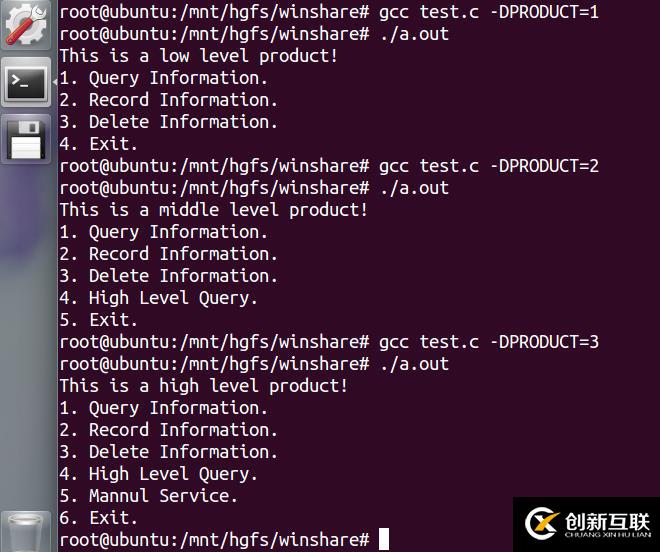
Task: Open System Settings from the launcher
Action: point(25,25)
